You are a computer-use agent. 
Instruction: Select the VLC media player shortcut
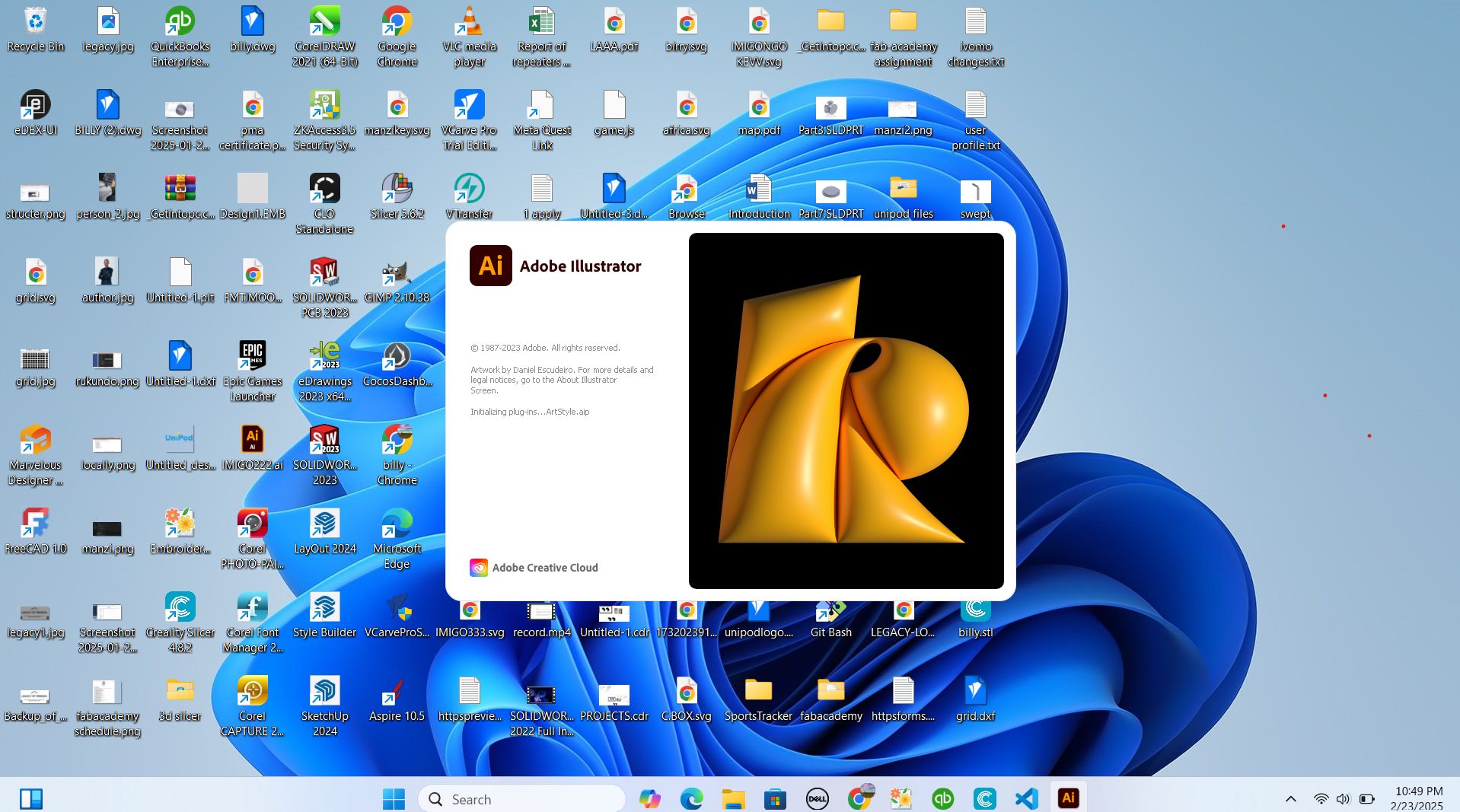tap(470, 37)
